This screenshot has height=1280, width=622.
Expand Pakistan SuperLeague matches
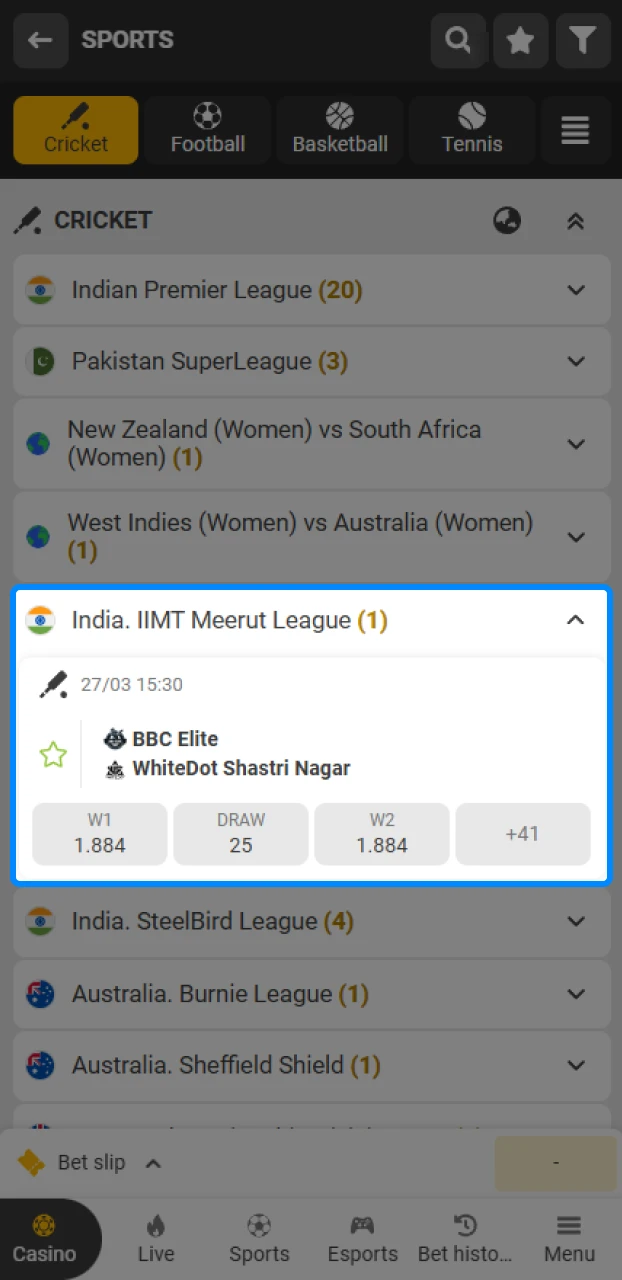pyautogui.click(x=575, y=362)
